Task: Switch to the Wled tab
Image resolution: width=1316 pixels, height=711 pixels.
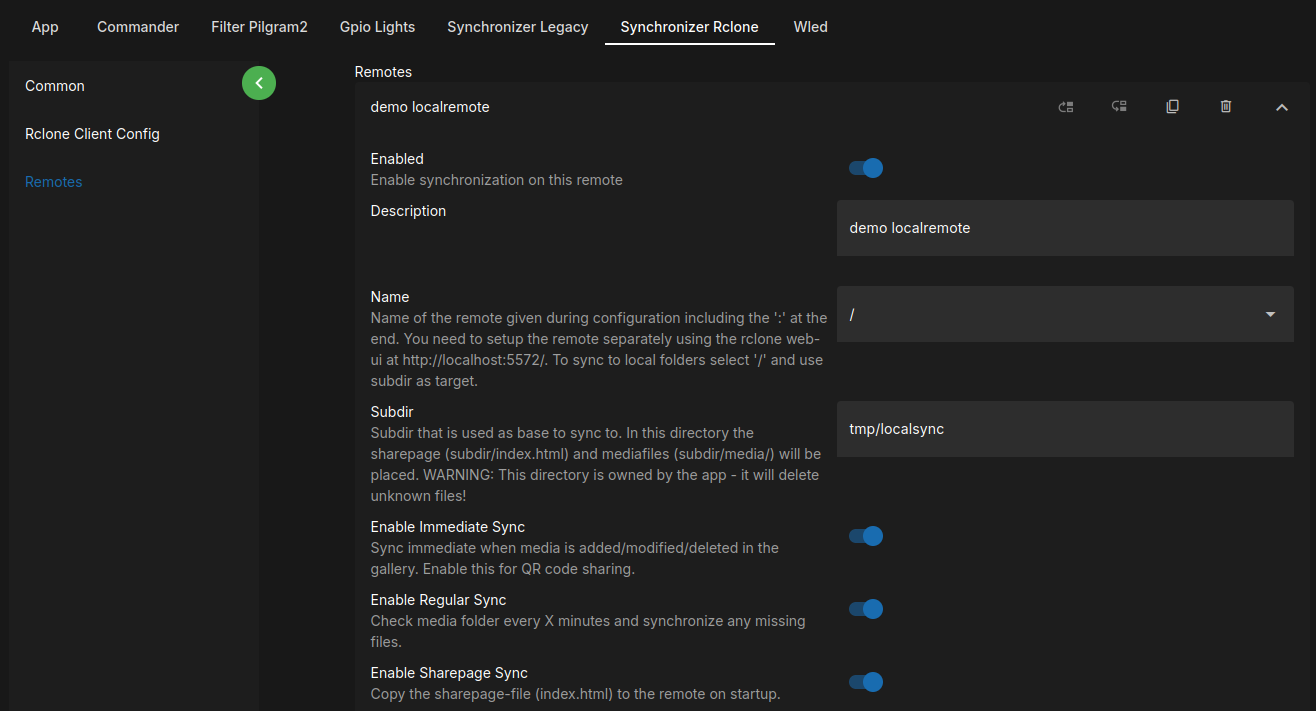Action: click(x=810, y=27)
